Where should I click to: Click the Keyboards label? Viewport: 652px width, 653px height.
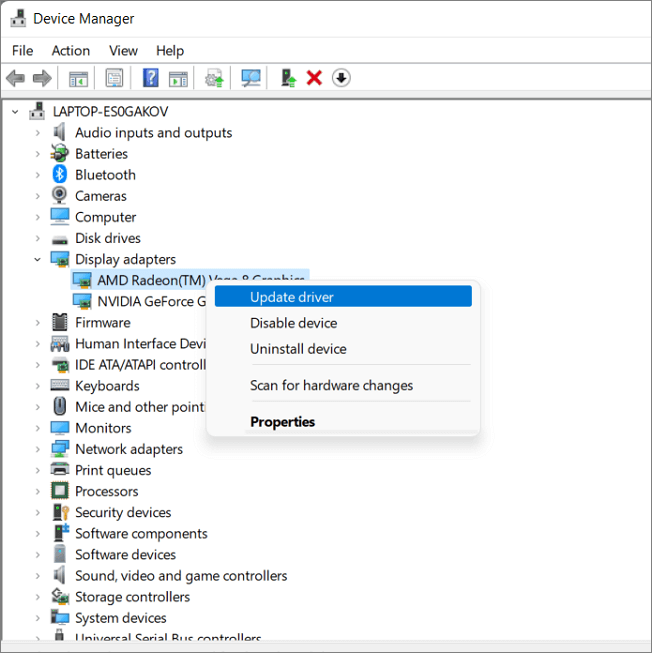[x=107, y=386]
